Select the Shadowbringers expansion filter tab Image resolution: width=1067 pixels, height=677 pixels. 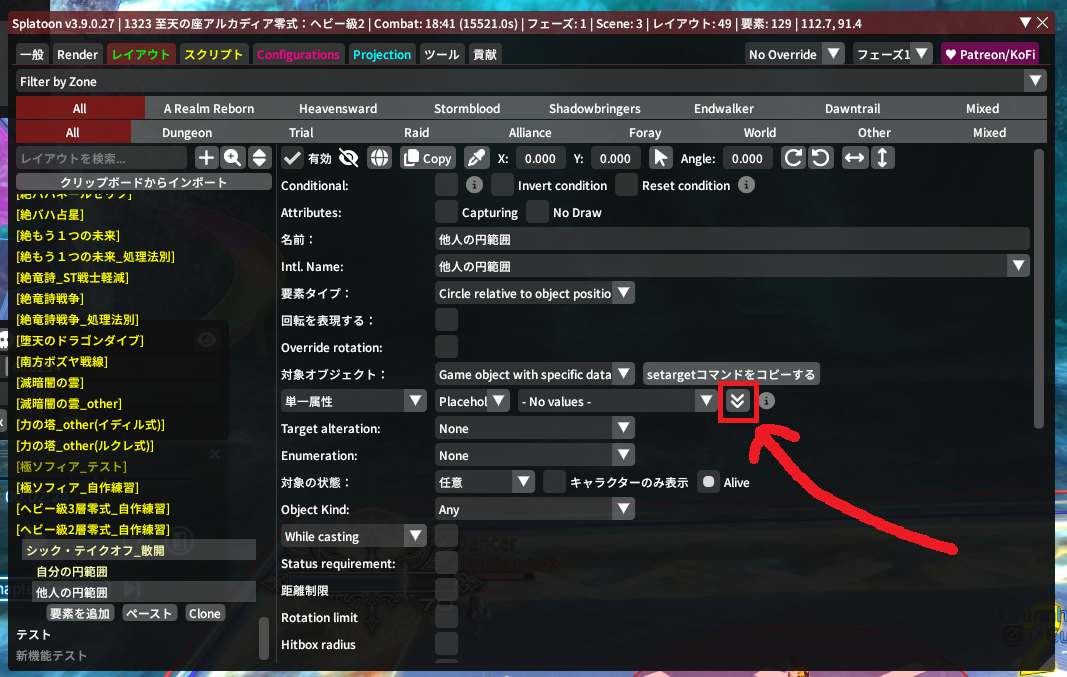(594, 108)
